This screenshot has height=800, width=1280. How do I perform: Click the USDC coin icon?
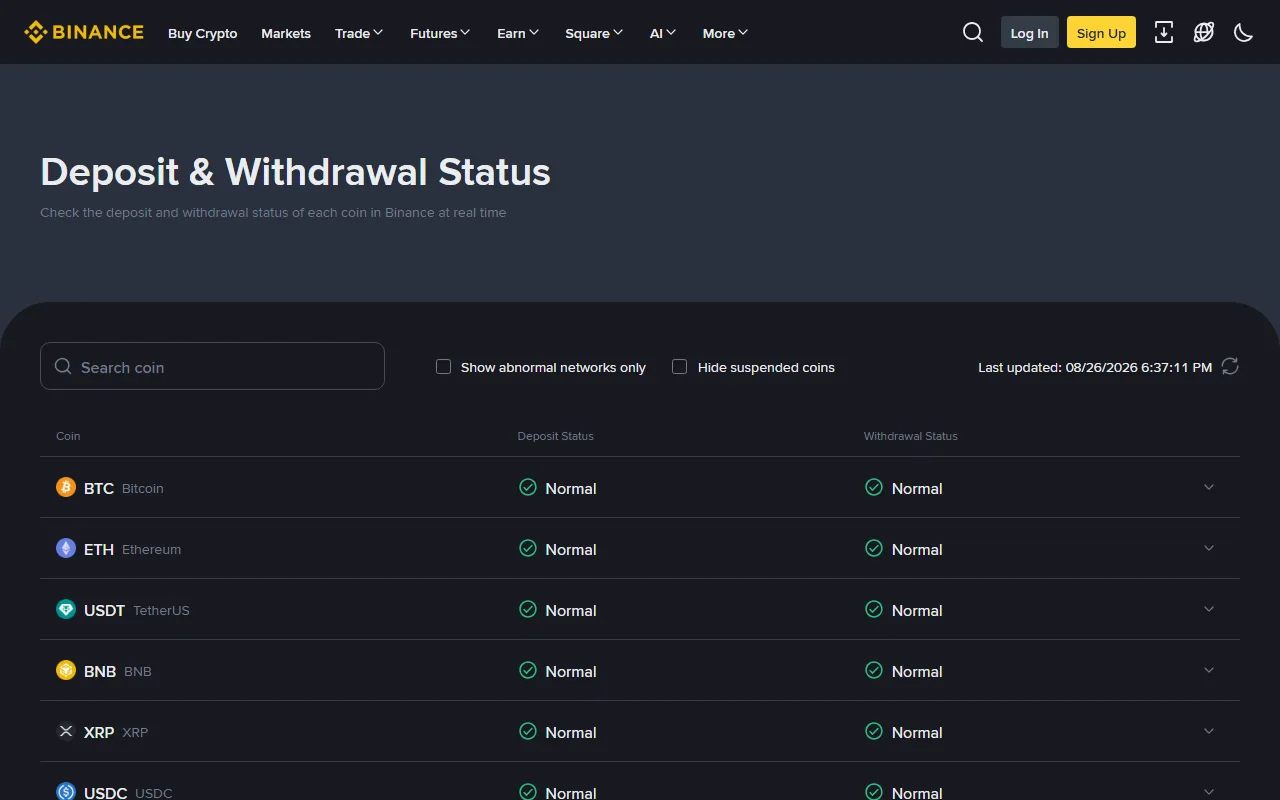pos(66,792)
